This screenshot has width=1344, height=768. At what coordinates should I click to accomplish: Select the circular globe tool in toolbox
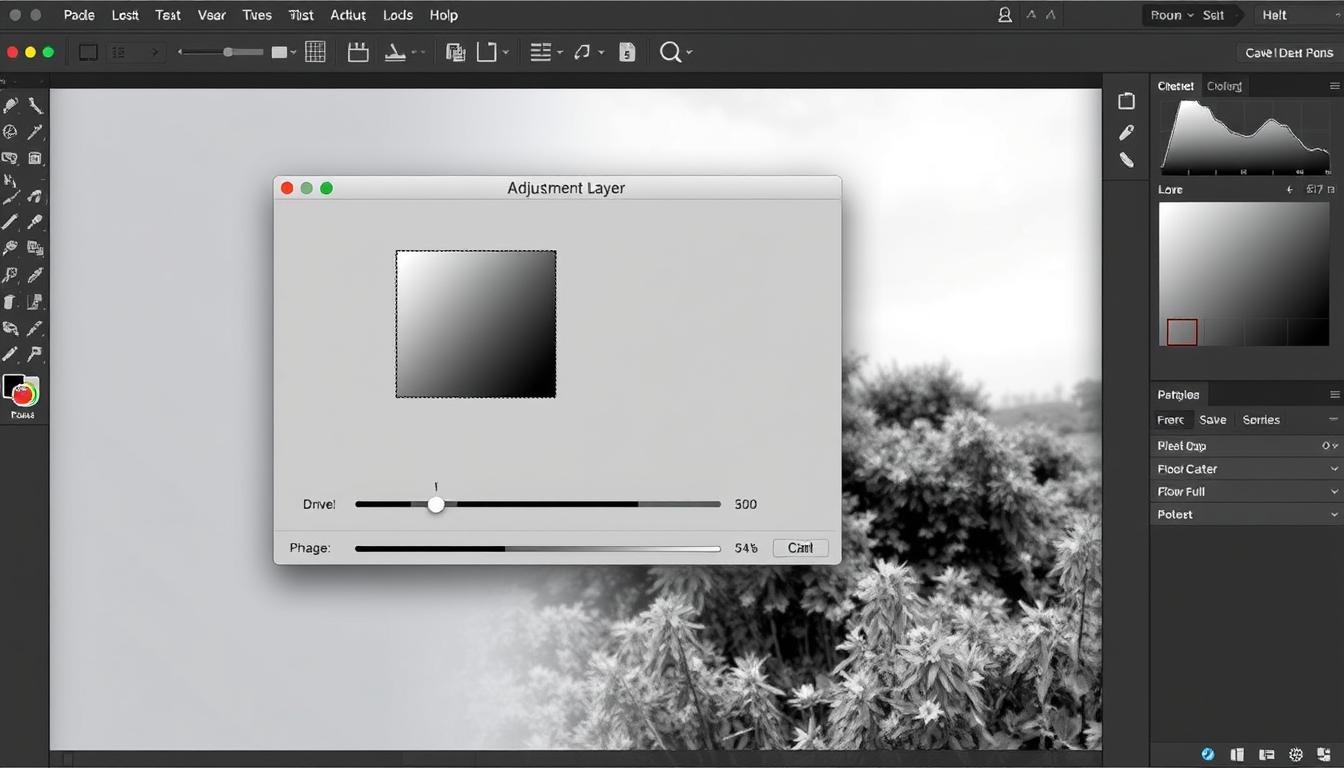10,131
